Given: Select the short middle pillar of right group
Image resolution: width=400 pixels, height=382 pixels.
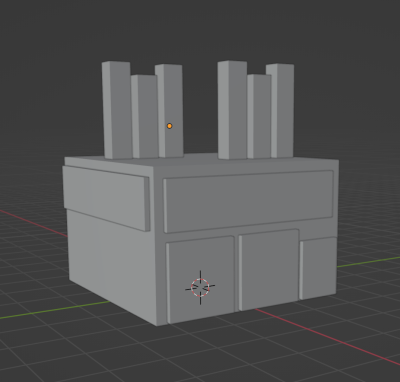Looking at the screenshot, I should pos(259,117).
